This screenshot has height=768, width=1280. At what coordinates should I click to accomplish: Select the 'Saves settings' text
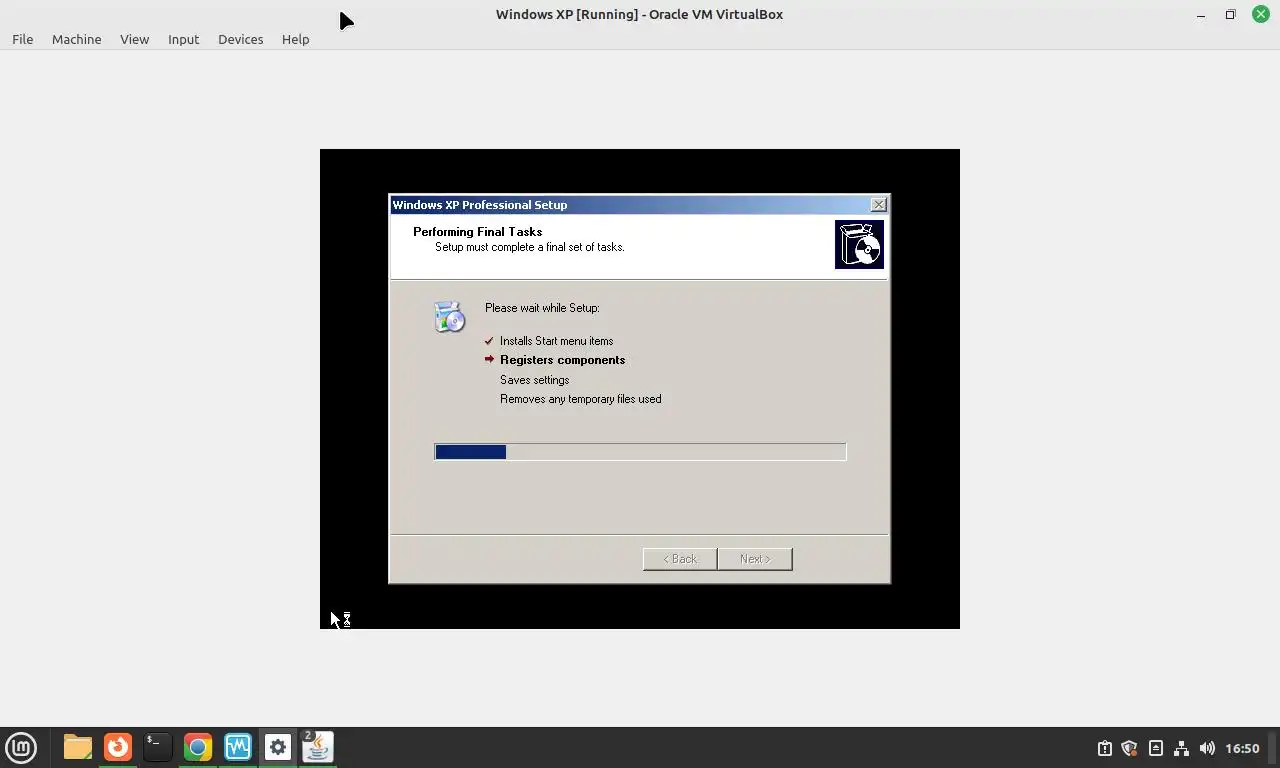[x=534, y=380]
